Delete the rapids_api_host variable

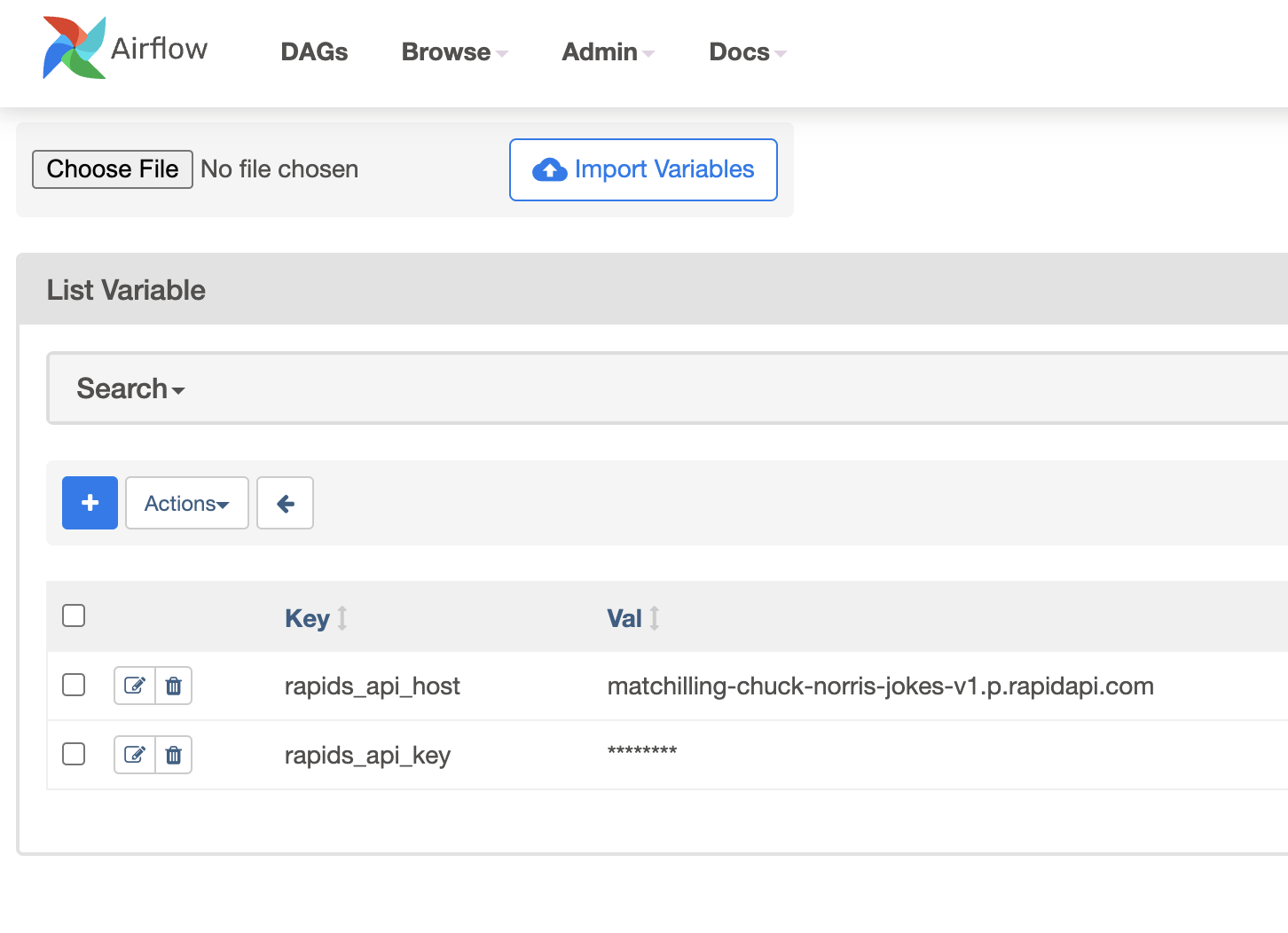[x=174, y=686]
